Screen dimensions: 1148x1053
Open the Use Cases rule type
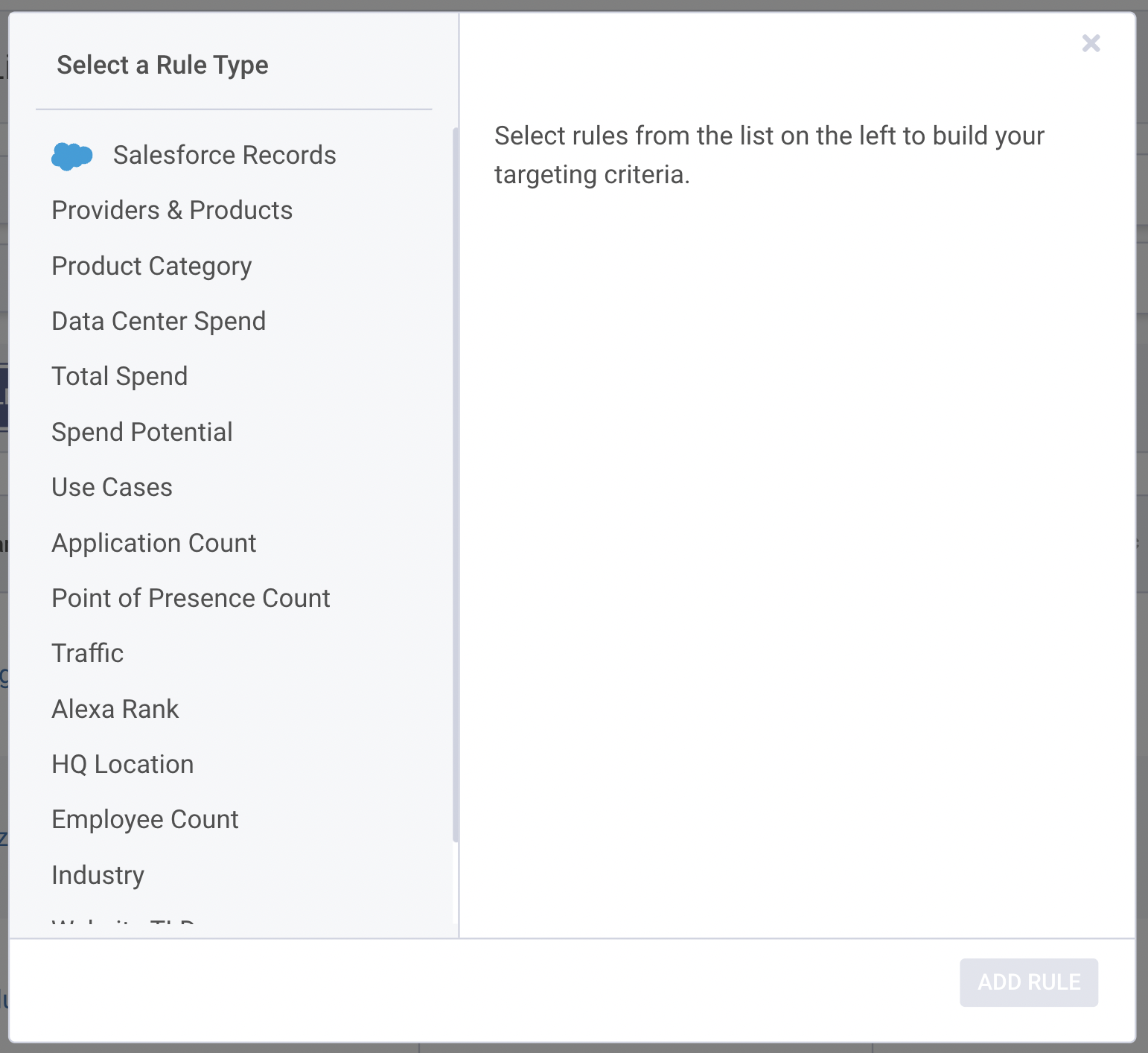(x=112, y=487)
